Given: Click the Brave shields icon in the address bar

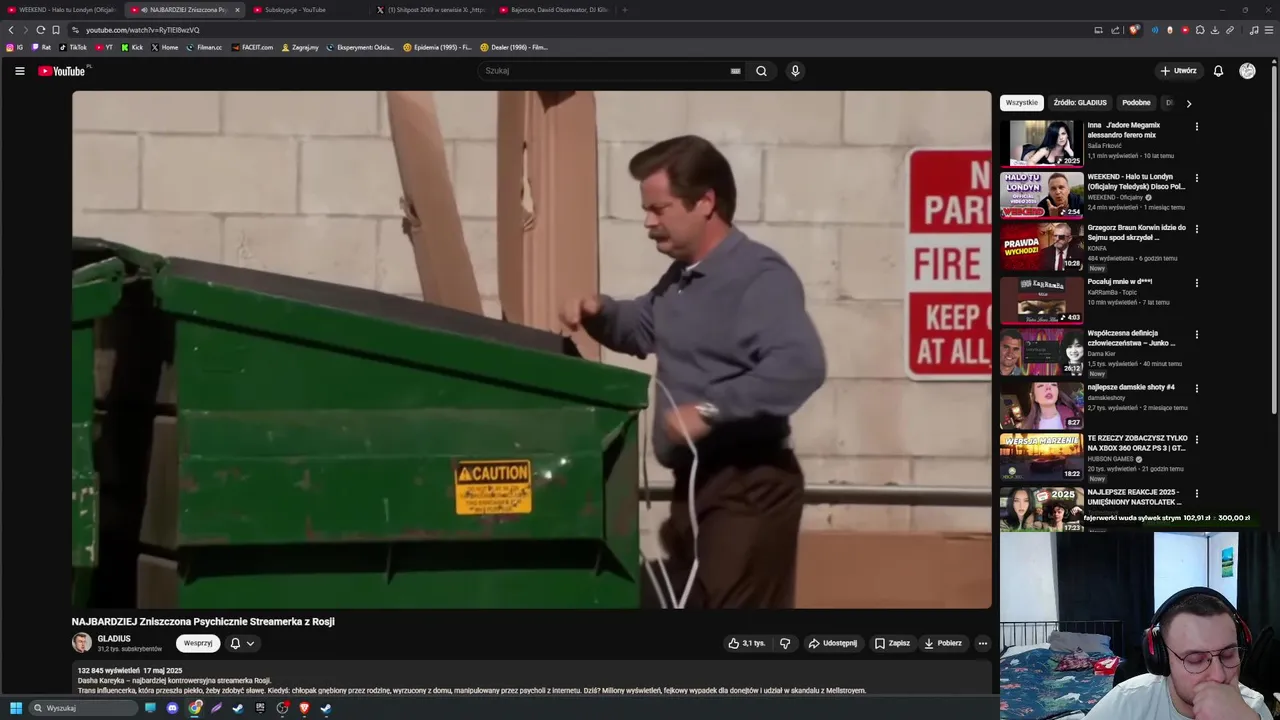Looking at the screenshot, I should click(x=1134, y=30).
